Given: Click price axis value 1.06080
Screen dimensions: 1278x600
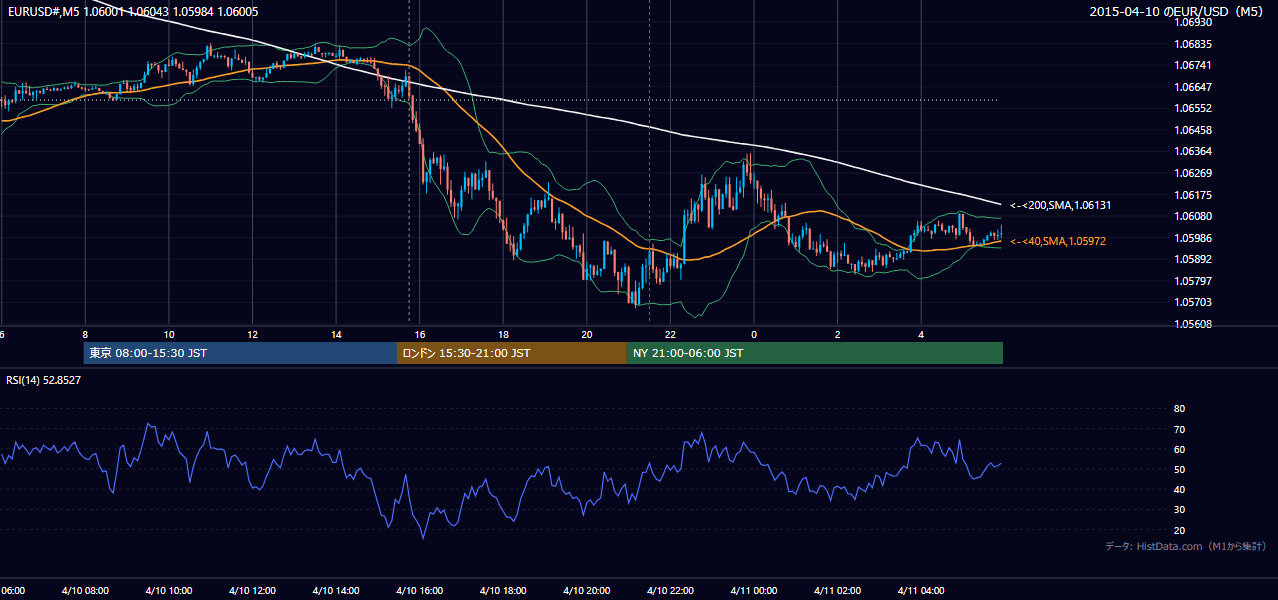Looking at the screenshot, I should (1194, 216).
